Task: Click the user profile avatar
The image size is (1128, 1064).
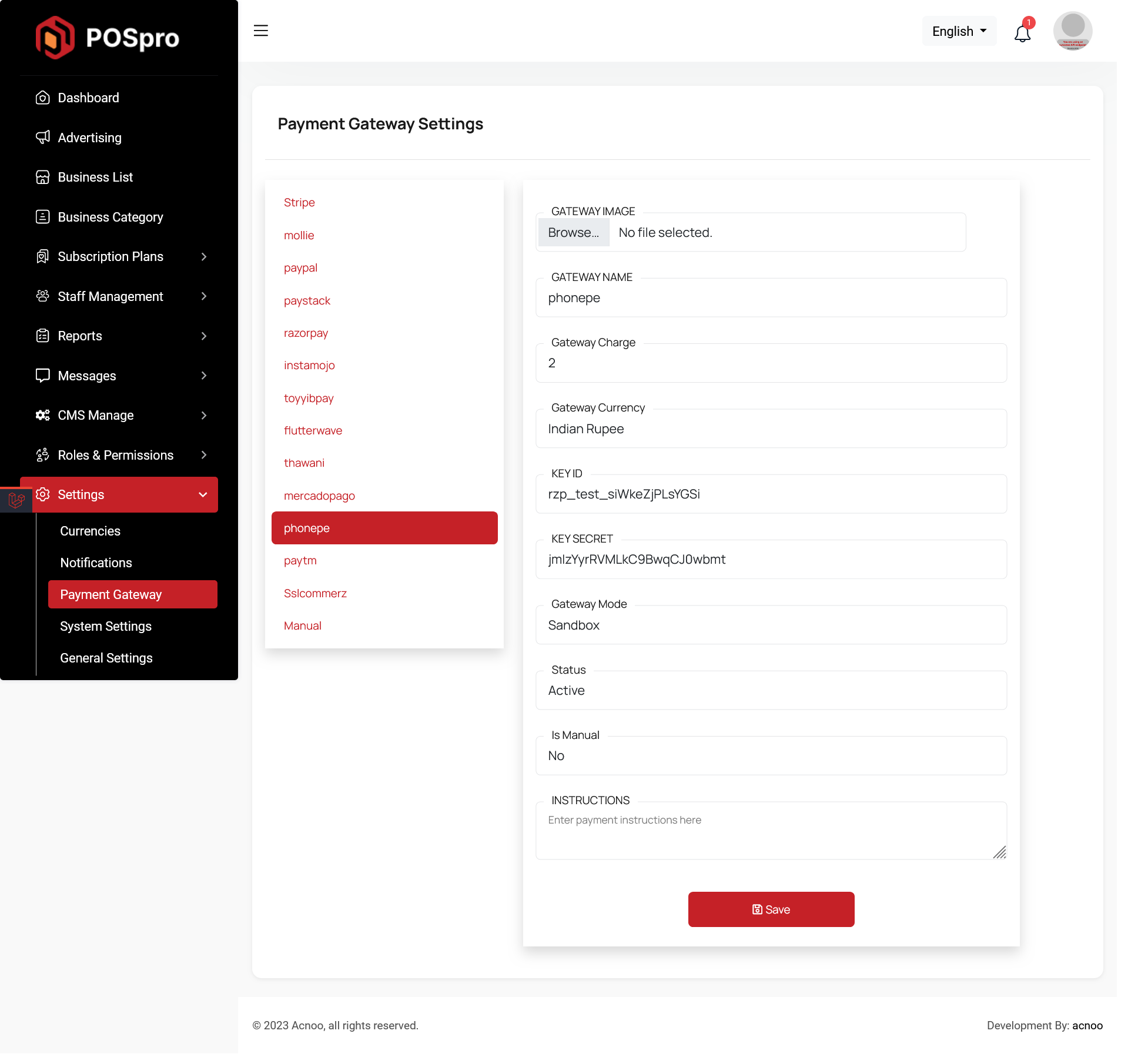Action: pyautogui.click(x=1072, y=31)
